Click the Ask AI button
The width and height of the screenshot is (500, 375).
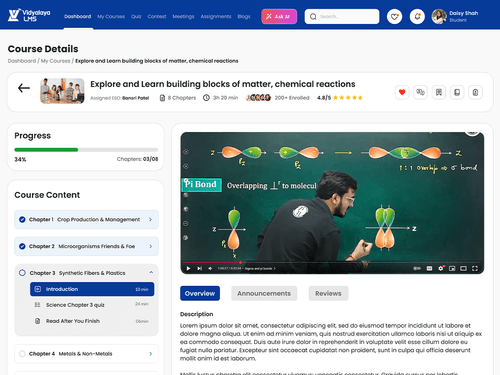[x=279, y=16]
